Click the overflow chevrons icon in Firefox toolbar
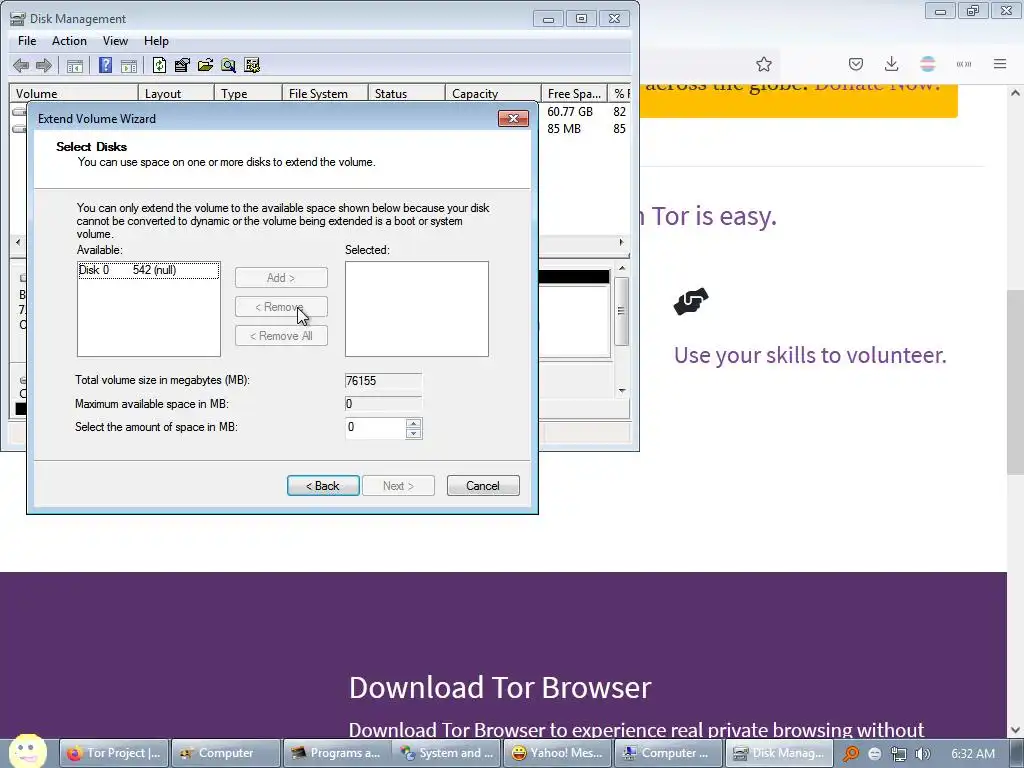Screen dimensions: 1024x768 964,64
